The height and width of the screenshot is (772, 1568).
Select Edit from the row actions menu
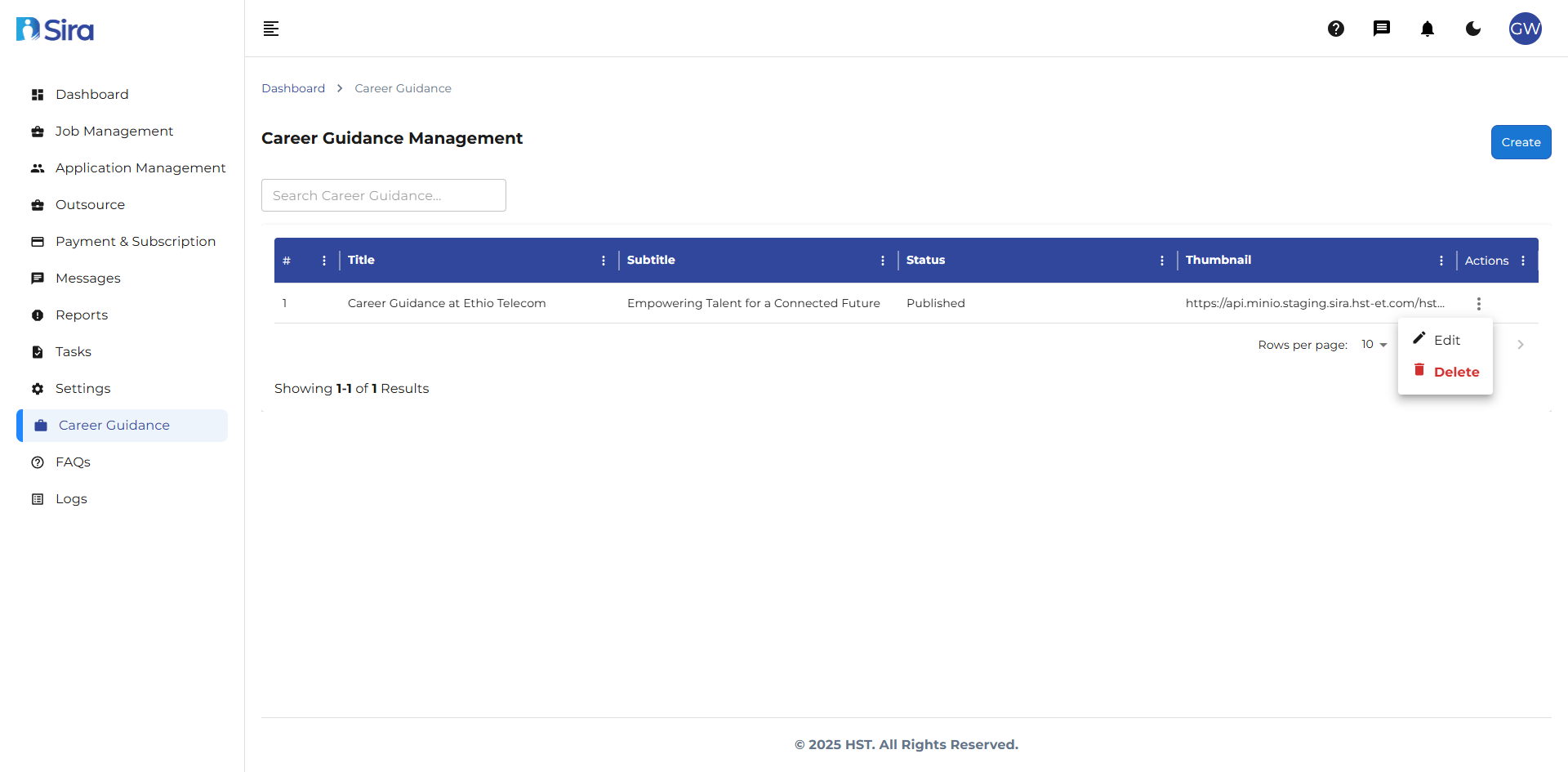[x=1448, y=340]
